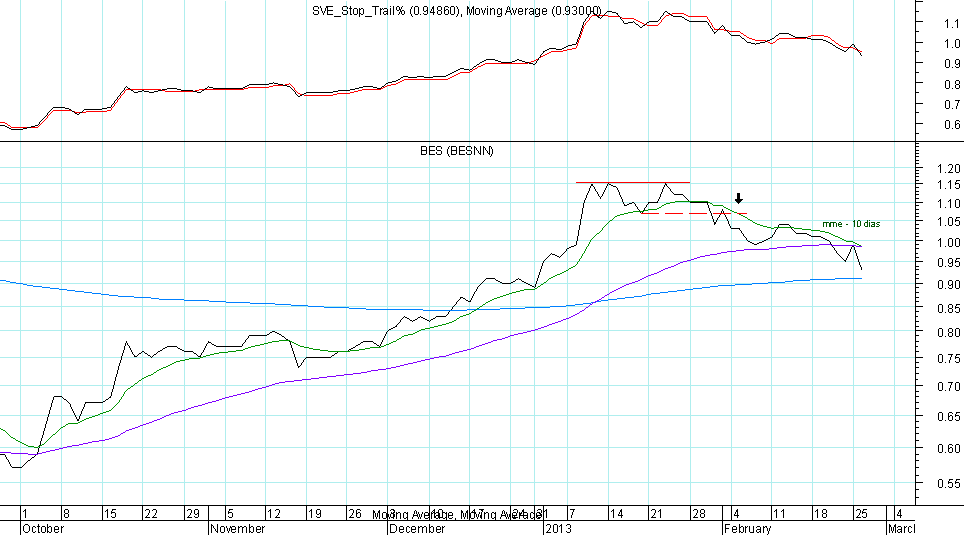Select the 1.00 price axis label

949,242
